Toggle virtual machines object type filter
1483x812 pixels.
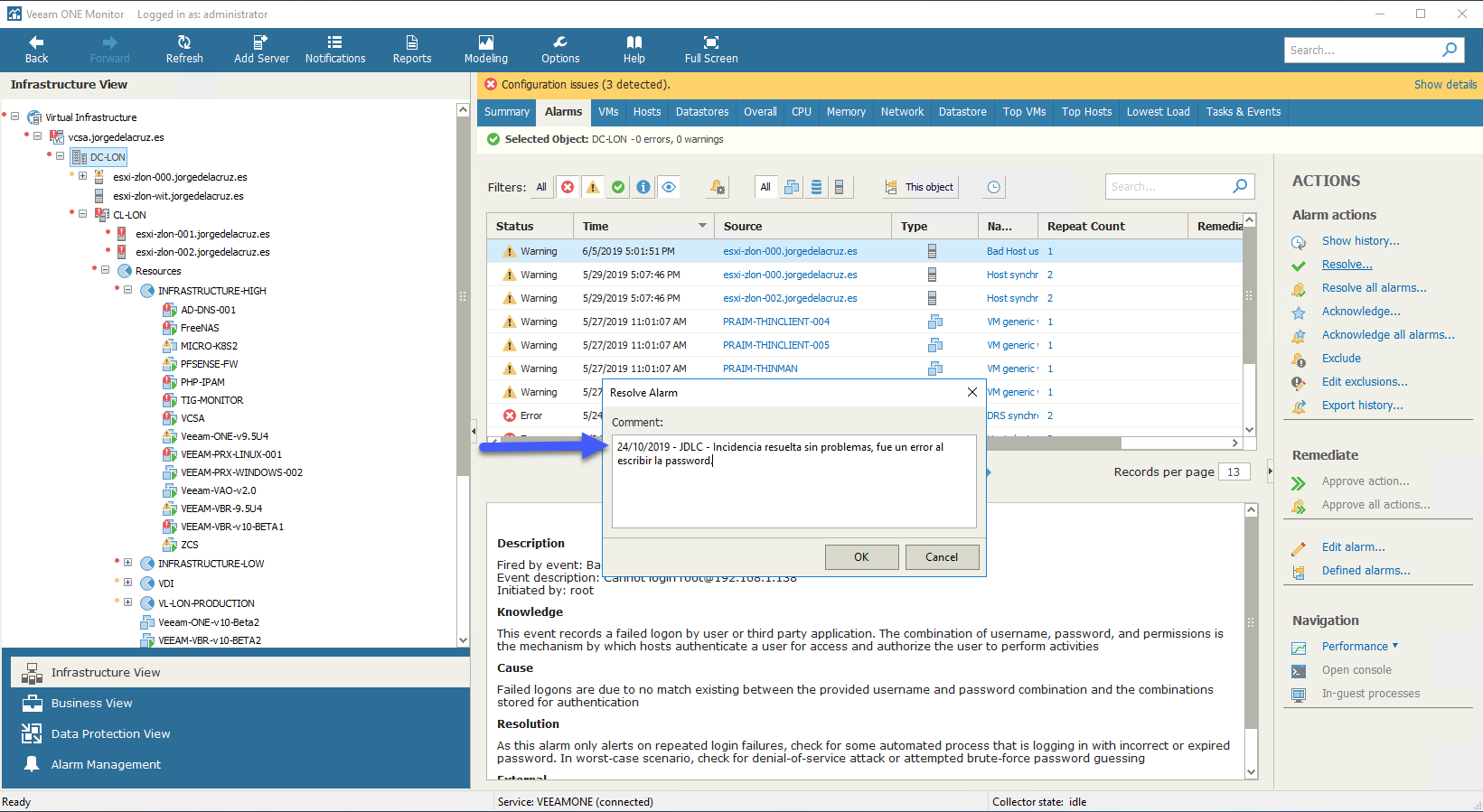tap(792, 187)
